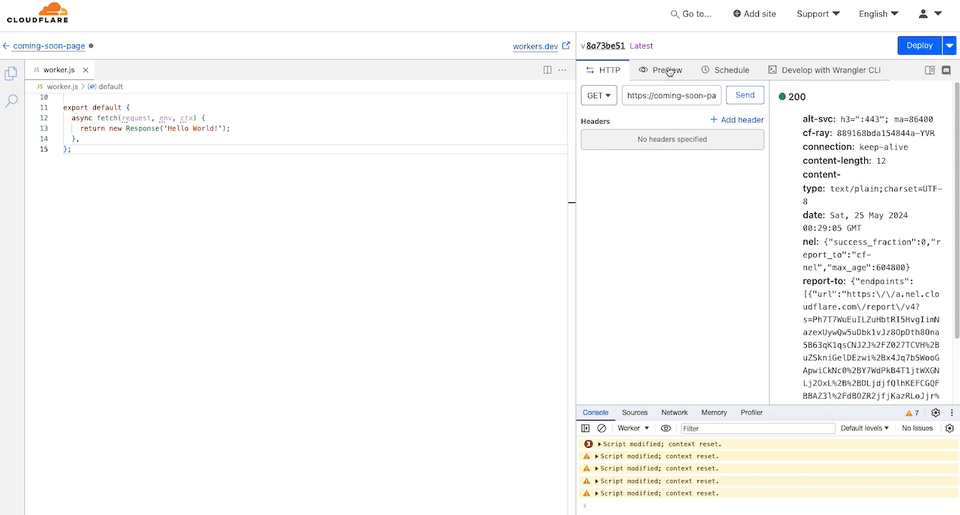960x515 pixels.
Task: Switch to the Schedule tab
Action: click(x=725, y=70)
